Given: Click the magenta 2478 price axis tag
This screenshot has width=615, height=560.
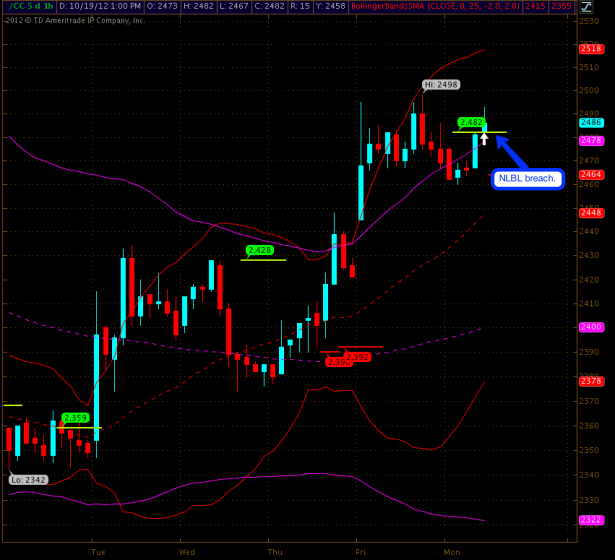Looking at the screenshot, I should (x=590, y=141).
